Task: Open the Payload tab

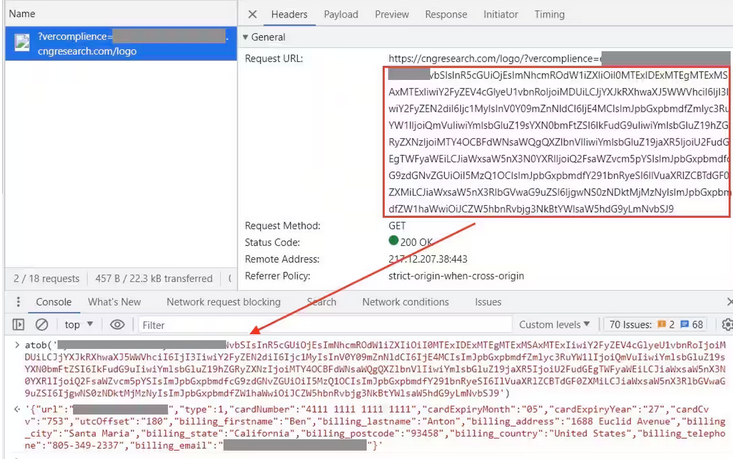Action: coord(340,15)
